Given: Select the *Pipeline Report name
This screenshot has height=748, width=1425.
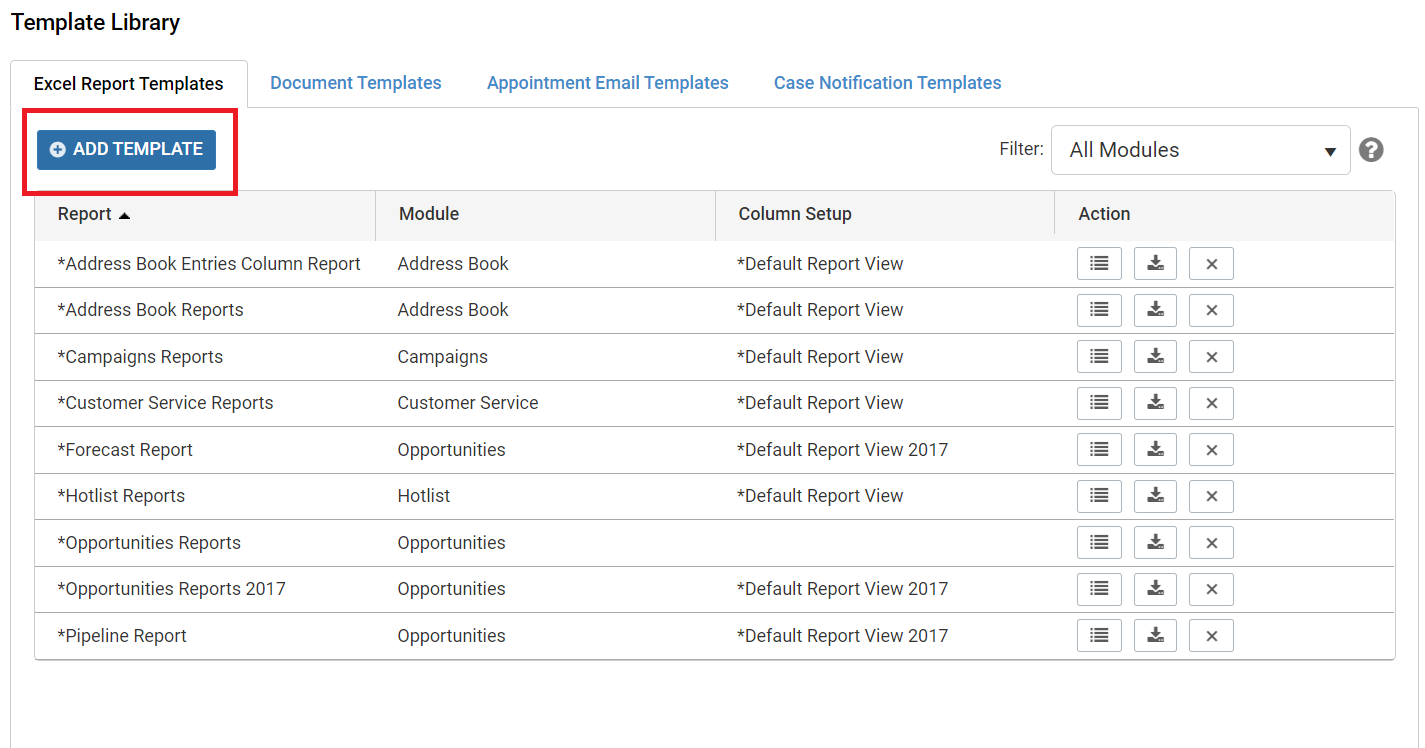Looking at the screenshot, I should (x=122, y=636).
